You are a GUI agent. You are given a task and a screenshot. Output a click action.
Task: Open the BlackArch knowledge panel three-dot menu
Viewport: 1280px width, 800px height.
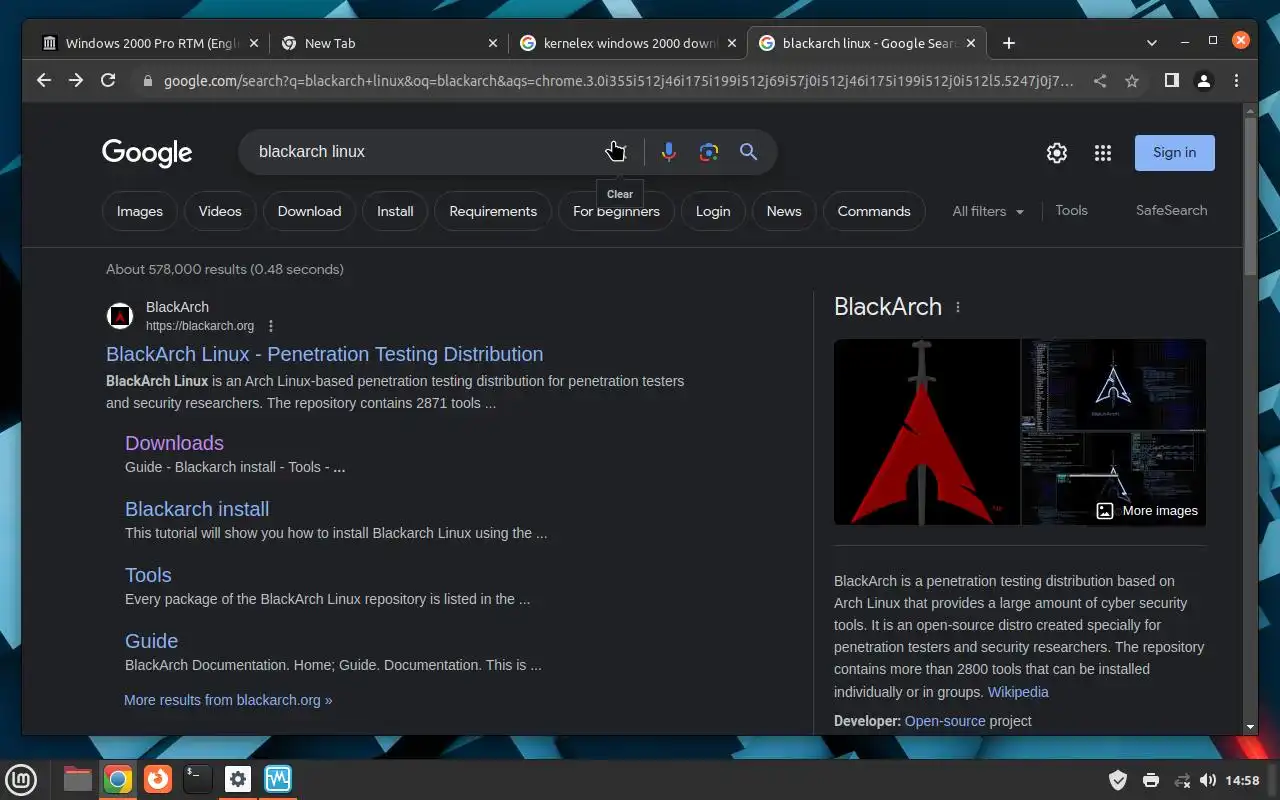pos(958,307)
